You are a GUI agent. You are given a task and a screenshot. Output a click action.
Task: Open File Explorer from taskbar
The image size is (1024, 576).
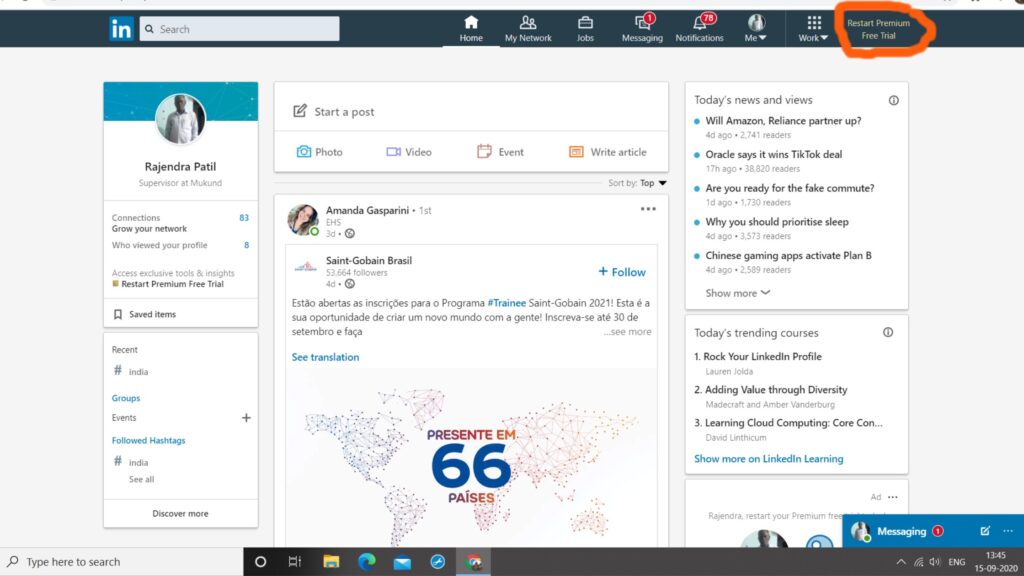coord(331,562)
